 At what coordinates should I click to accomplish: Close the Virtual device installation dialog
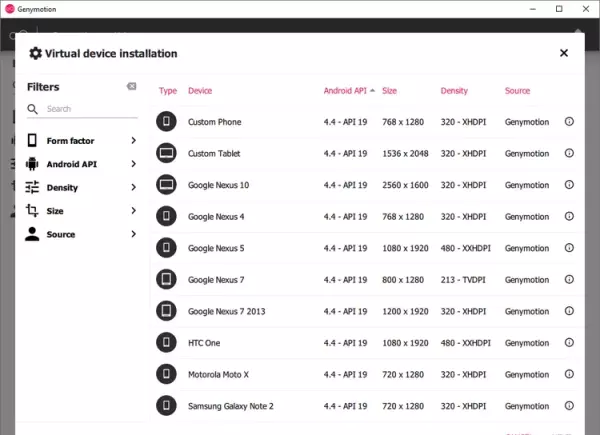tap(564, 53)
